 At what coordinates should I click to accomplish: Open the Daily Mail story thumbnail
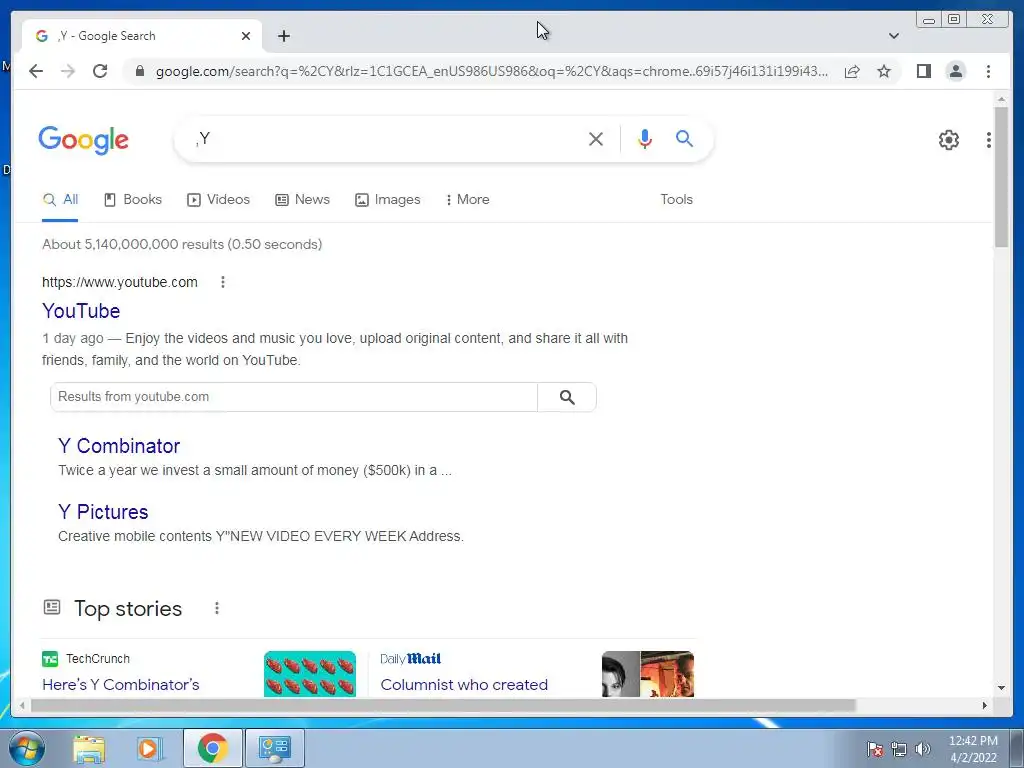(x=648, y=674)
